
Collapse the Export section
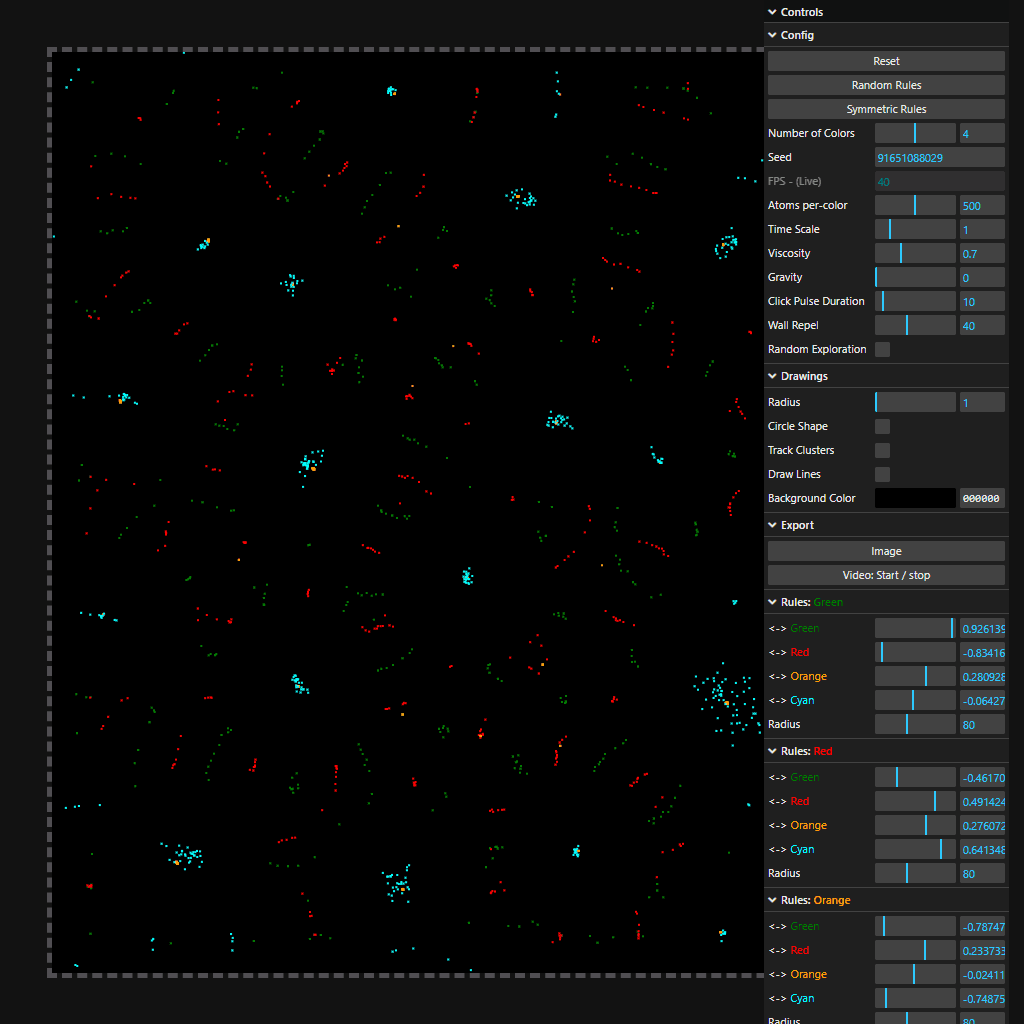tap(886, 525)
